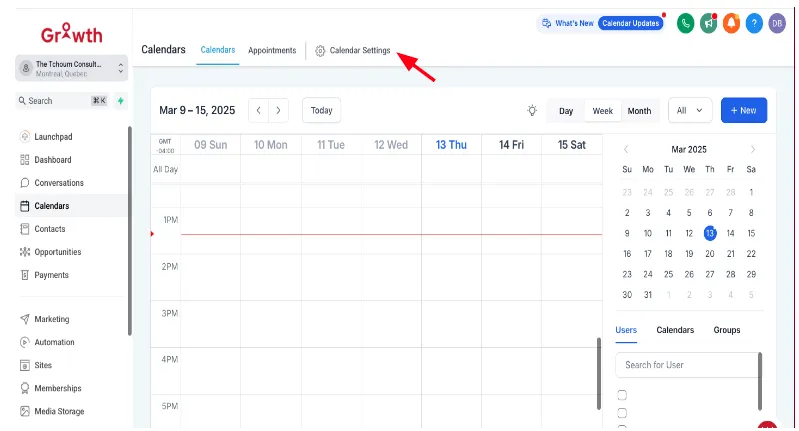799x431 pixels.
Task: Click the lightbulb icon beside Day view
Action: click(532, 111)
